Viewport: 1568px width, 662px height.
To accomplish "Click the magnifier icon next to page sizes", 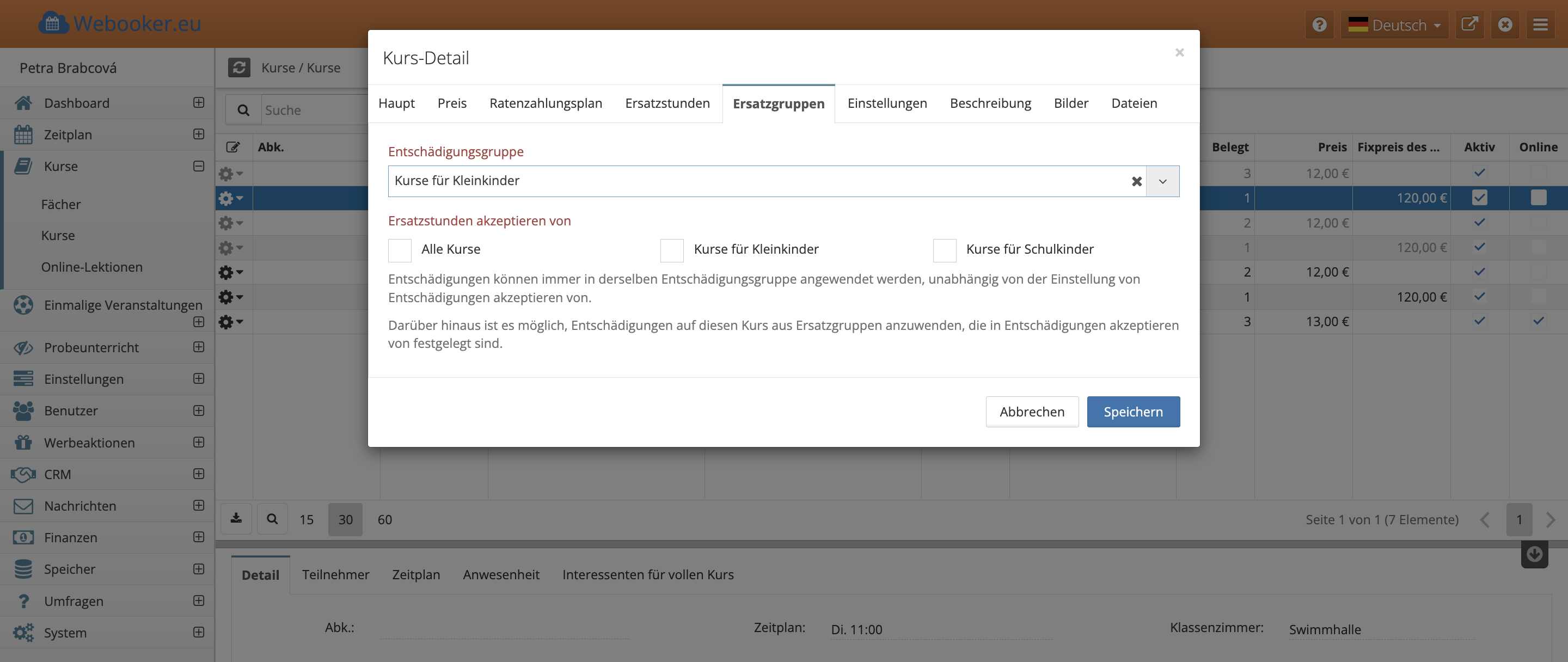I will pos(272,519).
